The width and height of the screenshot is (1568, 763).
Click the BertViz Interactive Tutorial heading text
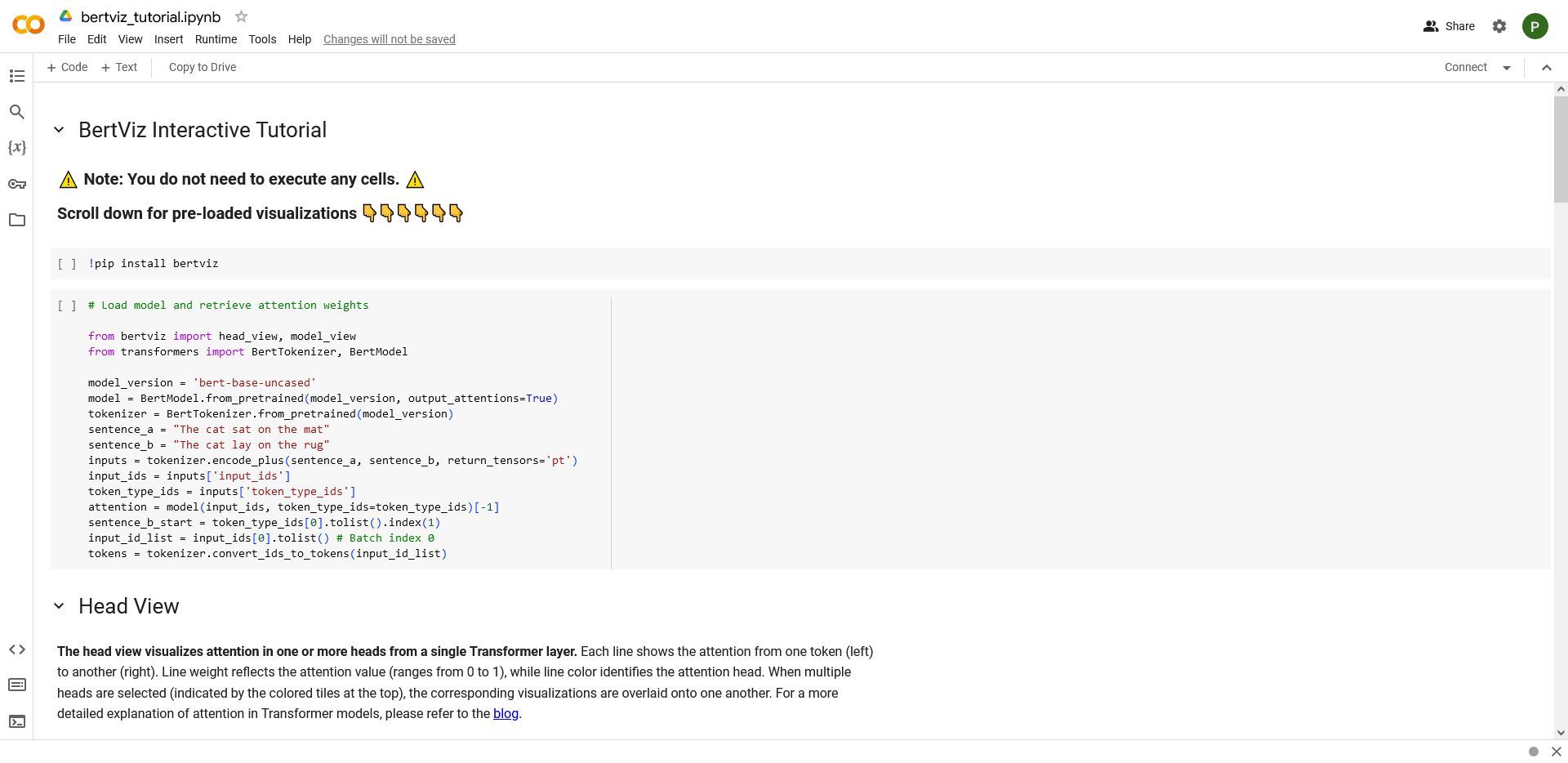click(203, 130)
